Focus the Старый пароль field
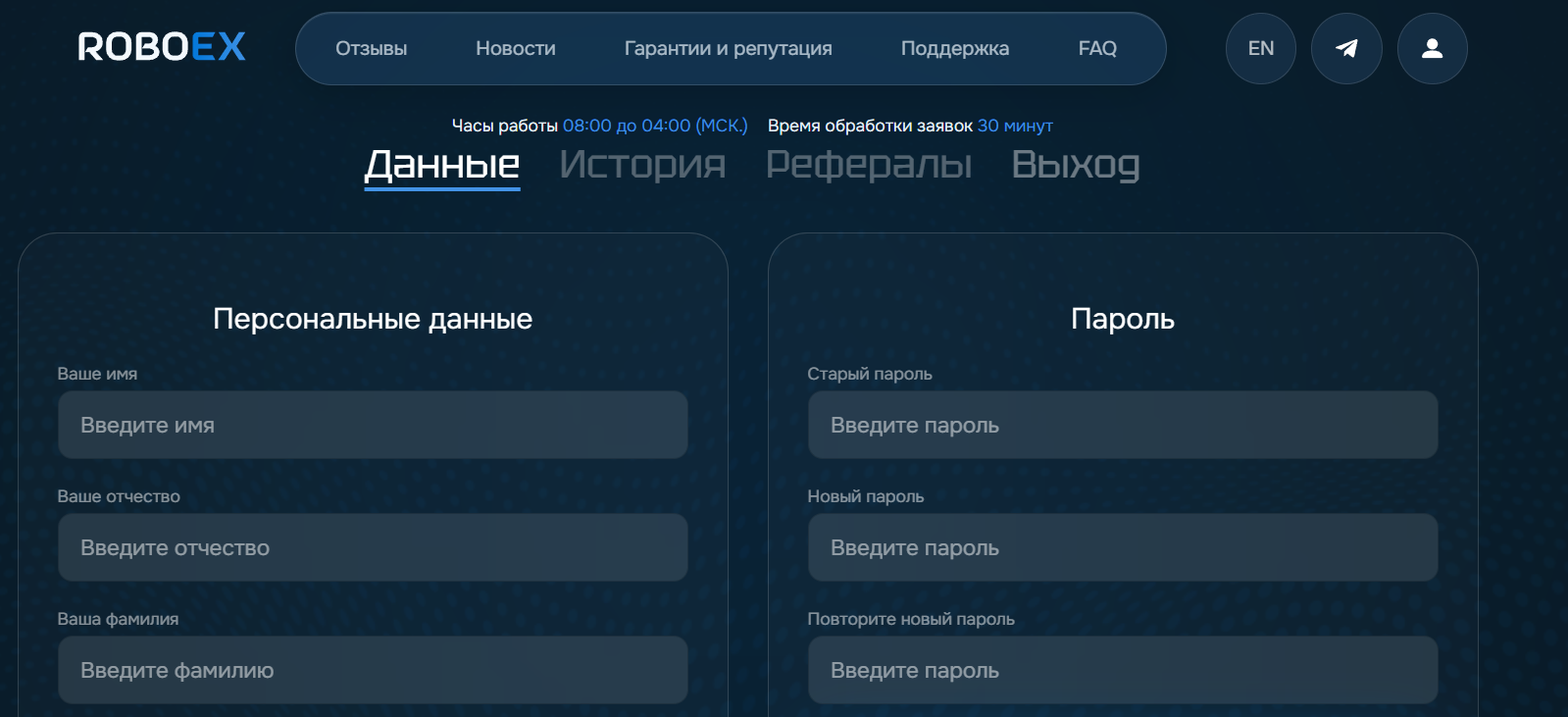This screenshot has height=717, width=1568. pos(1123,425)
